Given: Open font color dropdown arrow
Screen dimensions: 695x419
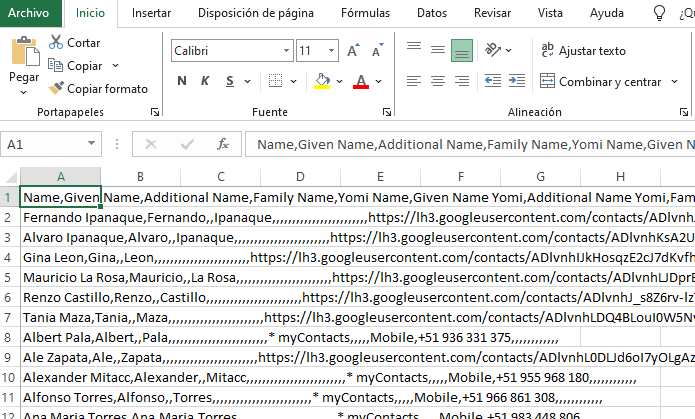Looking at the screenshot, I should click(379, 82).
